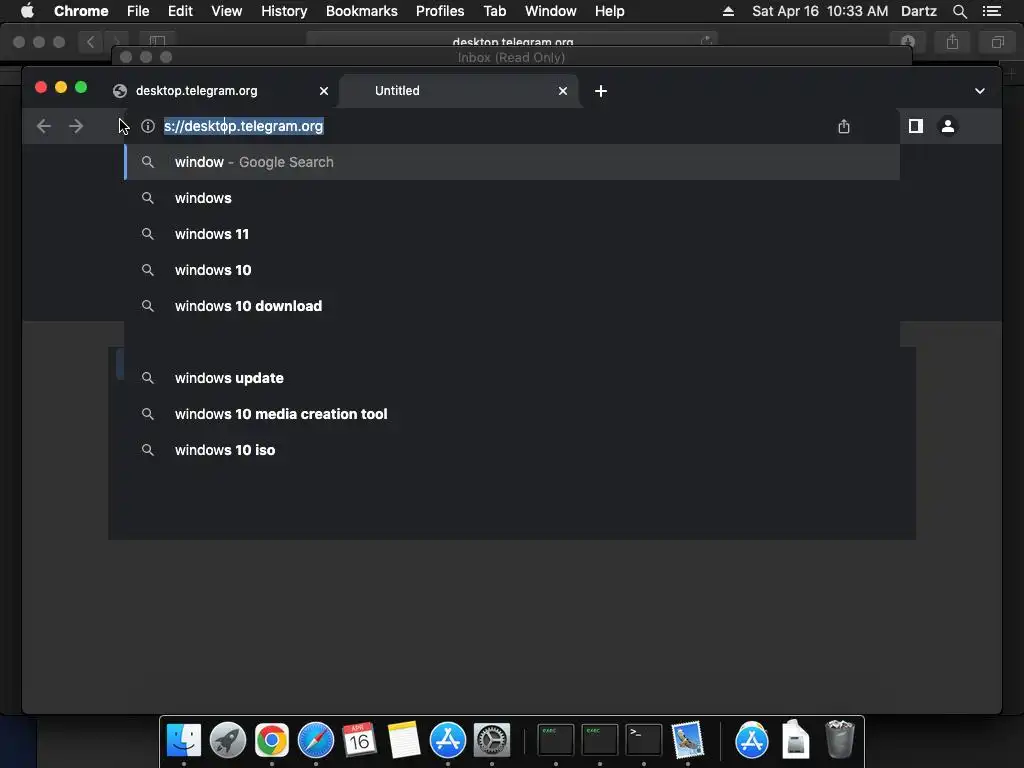The height and width of the screenshot is (768, 1024).
Task: Pick the 'windows update' suggestion
Action: 512,378
